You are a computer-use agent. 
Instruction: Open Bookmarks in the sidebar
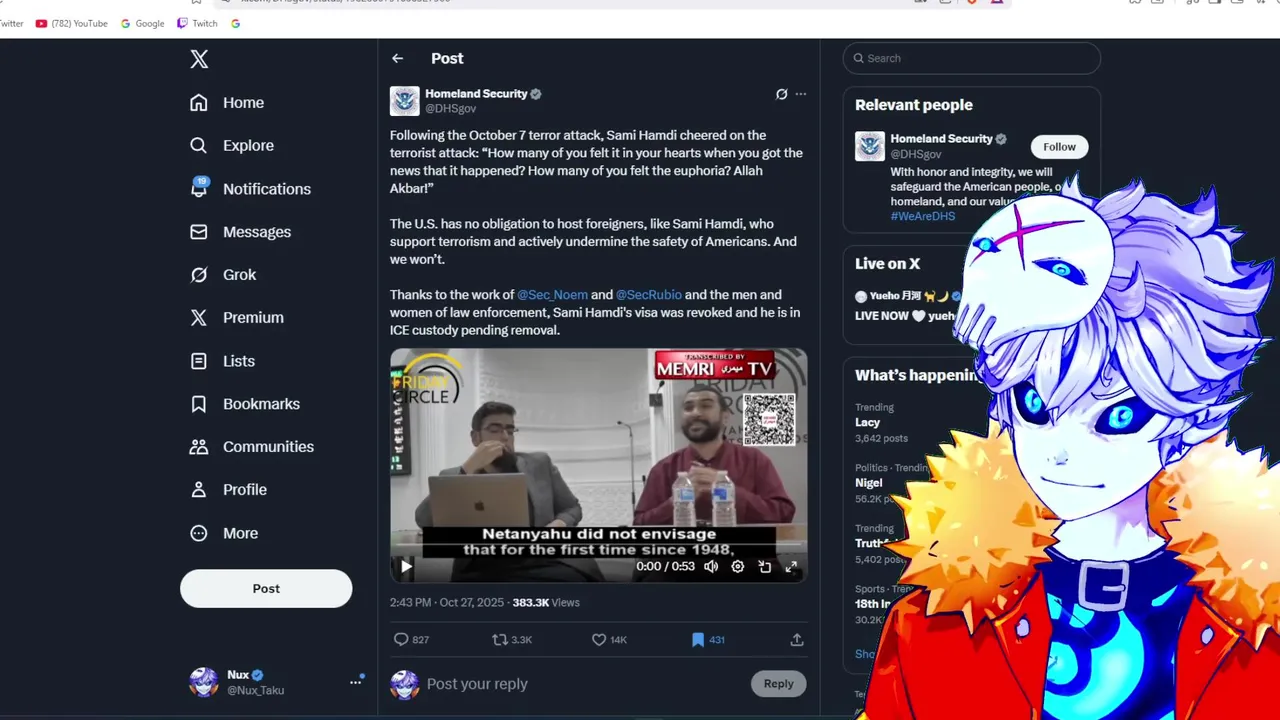pos(245,404)
